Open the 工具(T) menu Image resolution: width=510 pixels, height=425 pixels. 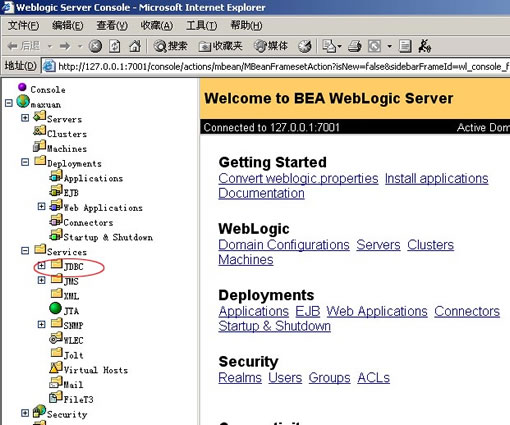point(202,25)
